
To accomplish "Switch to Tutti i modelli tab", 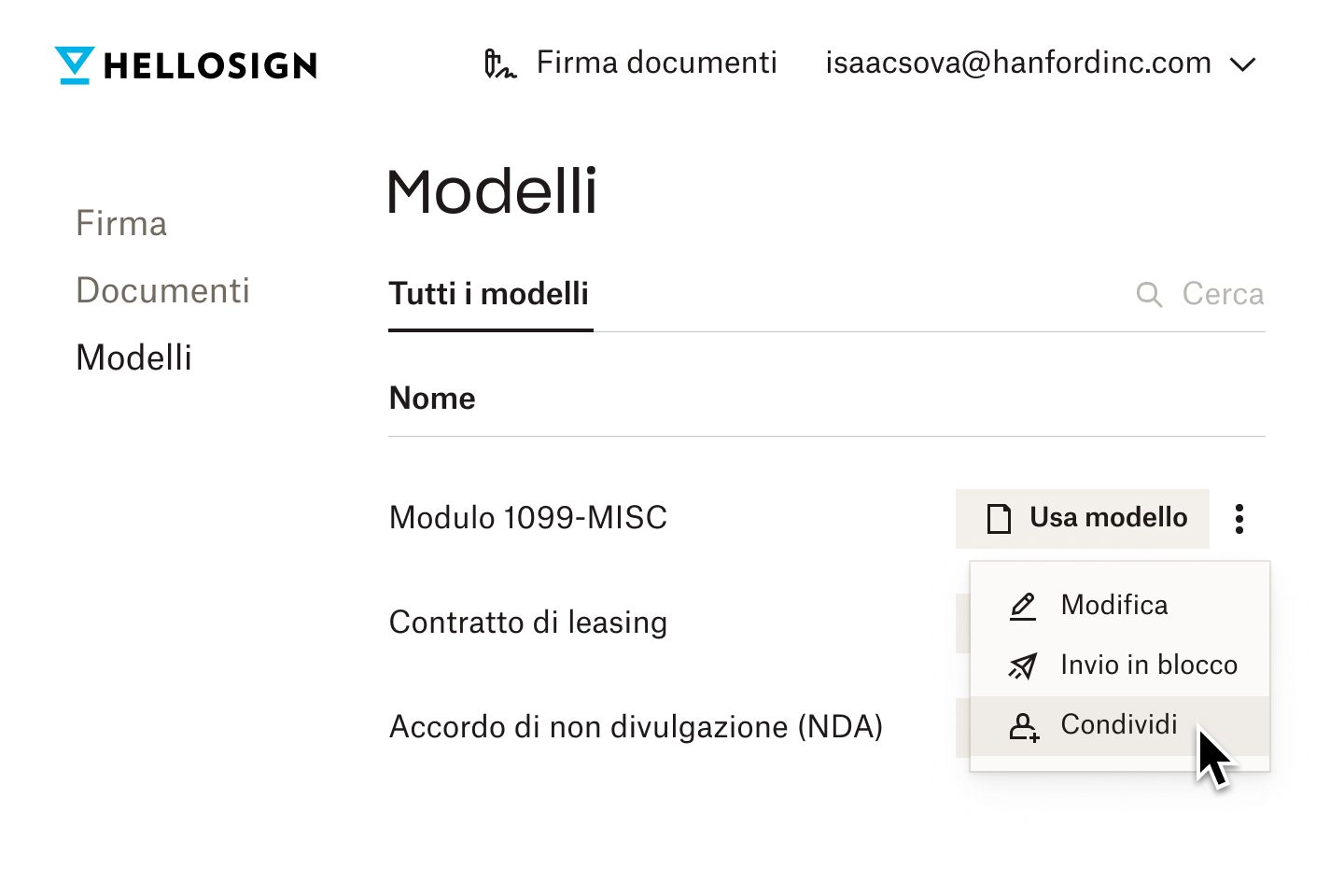I will click(489, 294).
